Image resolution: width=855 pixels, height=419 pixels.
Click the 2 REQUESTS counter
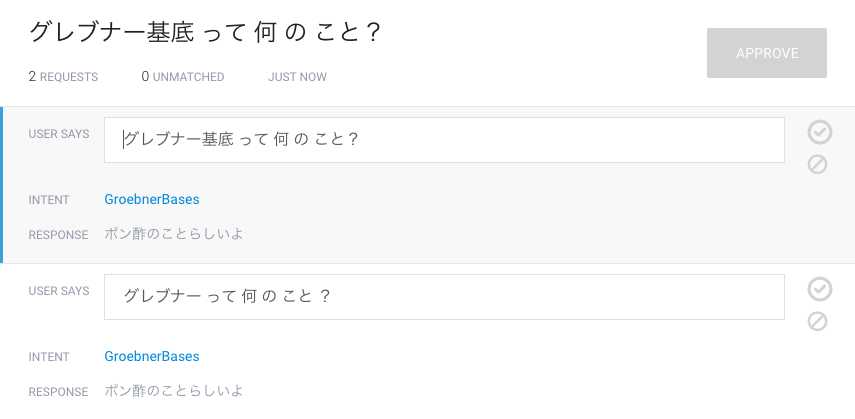pyautogui.click(x=63, y=77)
